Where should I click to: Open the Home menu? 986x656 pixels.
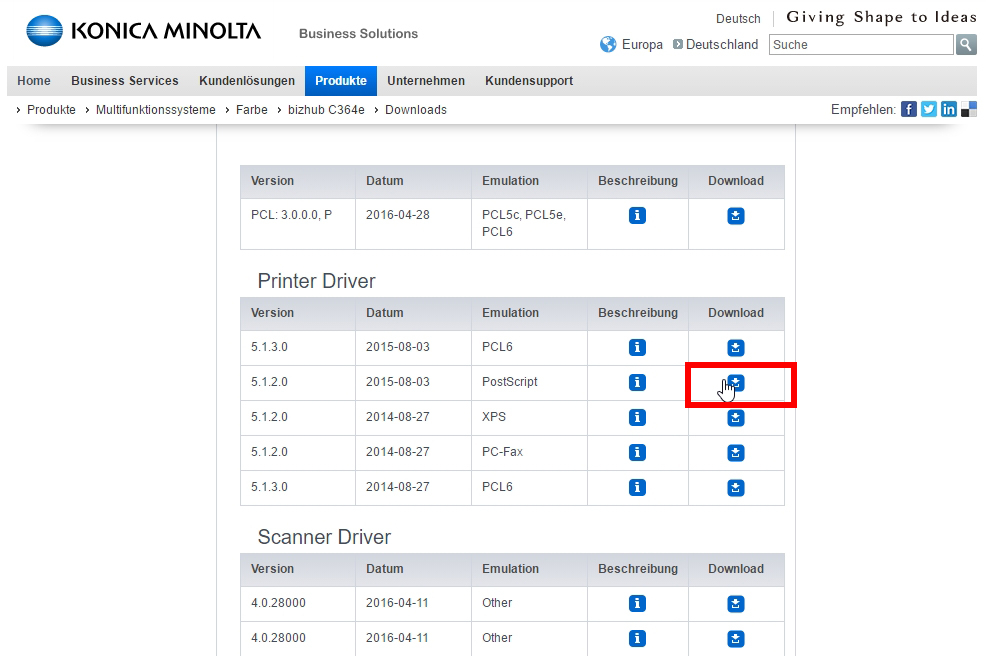tap(34, 81)
